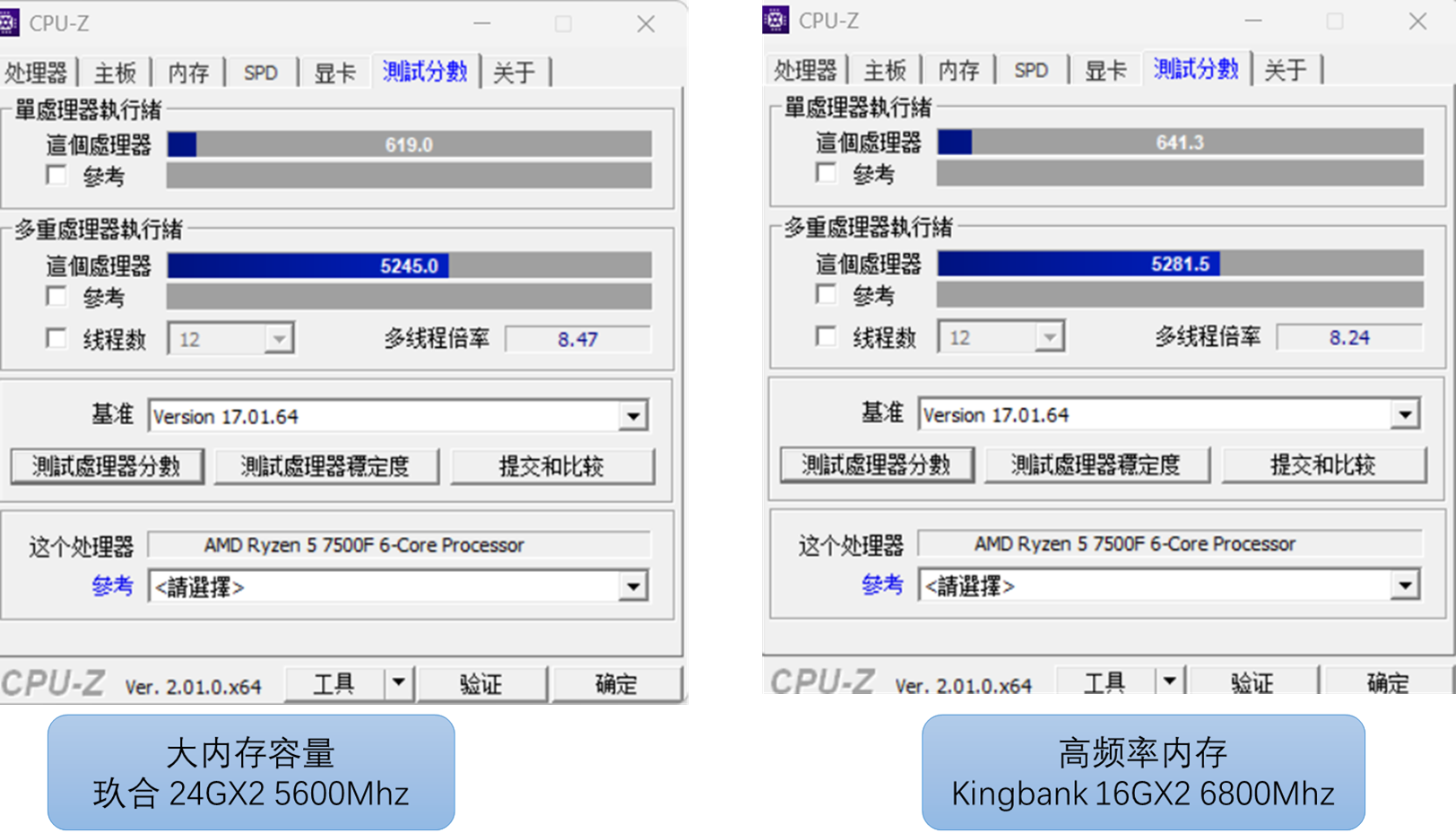The image size is (1456, 833).
Task: Toggle 线程数 checkbox in left window
Action: [x=56, y=338]
